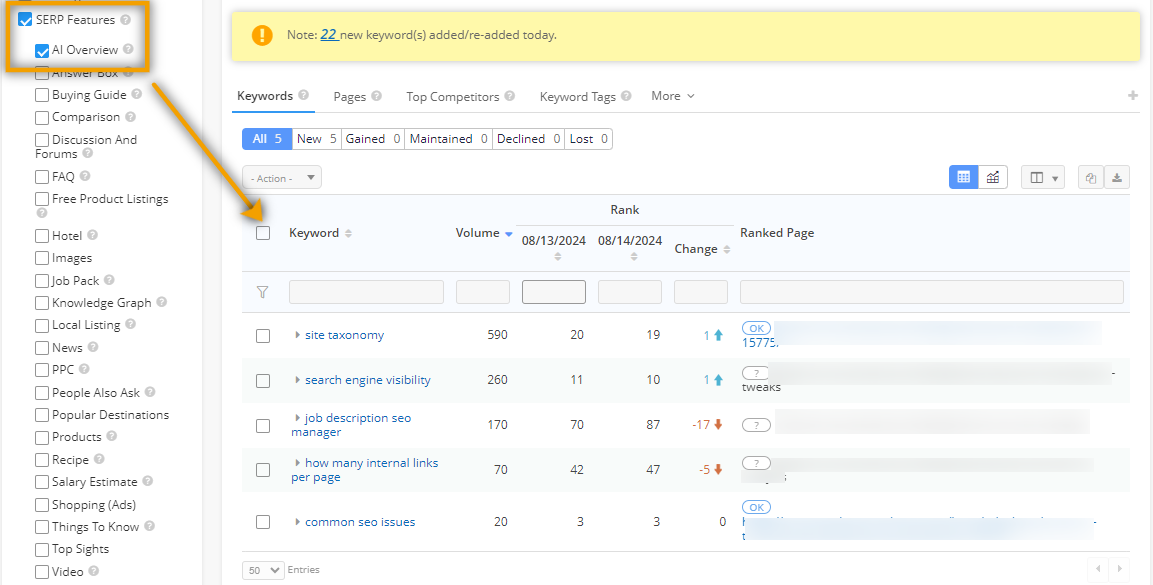Open the 22 new keywords link
1153x585 pixels.
[x=328, y=35]
